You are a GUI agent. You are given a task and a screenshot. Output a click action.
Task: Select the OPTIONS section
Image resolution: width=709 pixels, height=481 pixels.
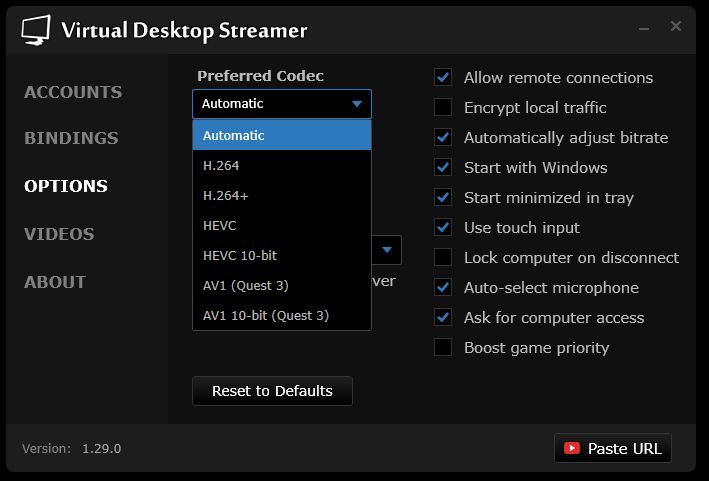pos(66,186)
